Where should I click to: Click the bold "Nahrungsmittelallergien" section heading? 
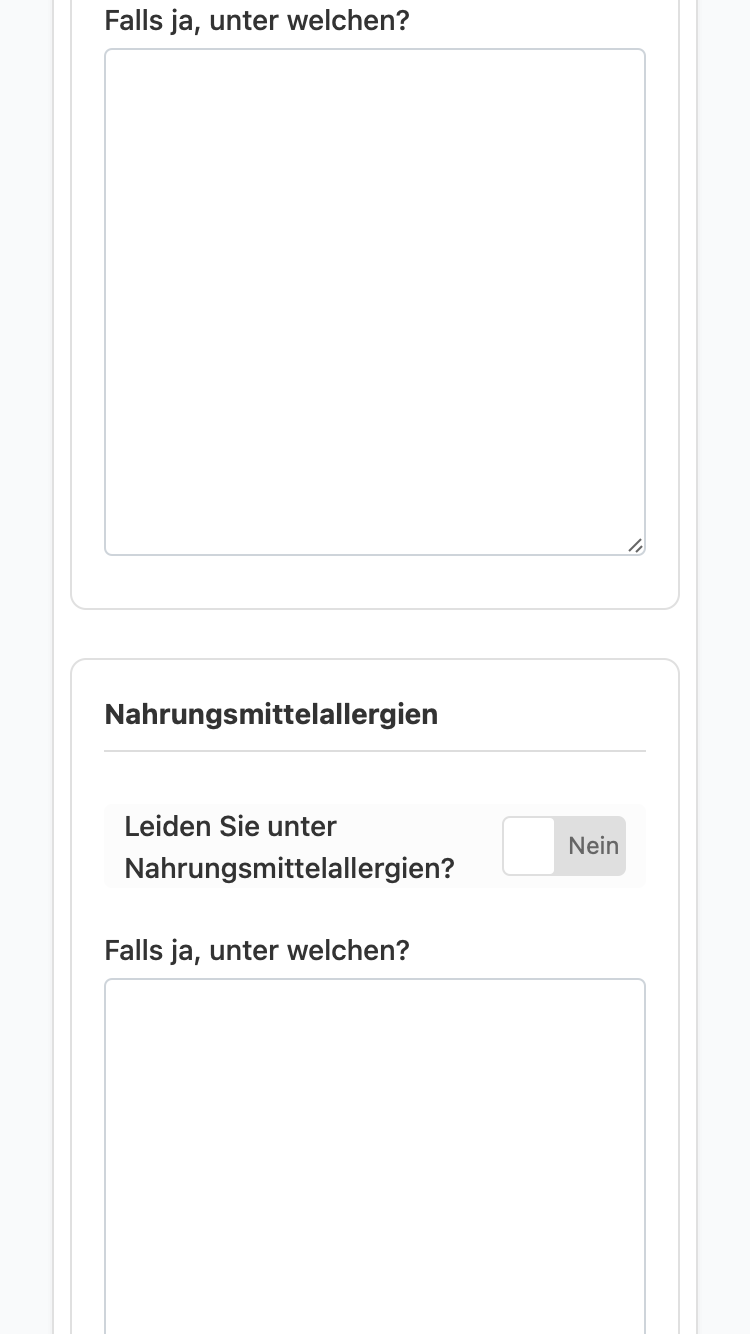271,715
